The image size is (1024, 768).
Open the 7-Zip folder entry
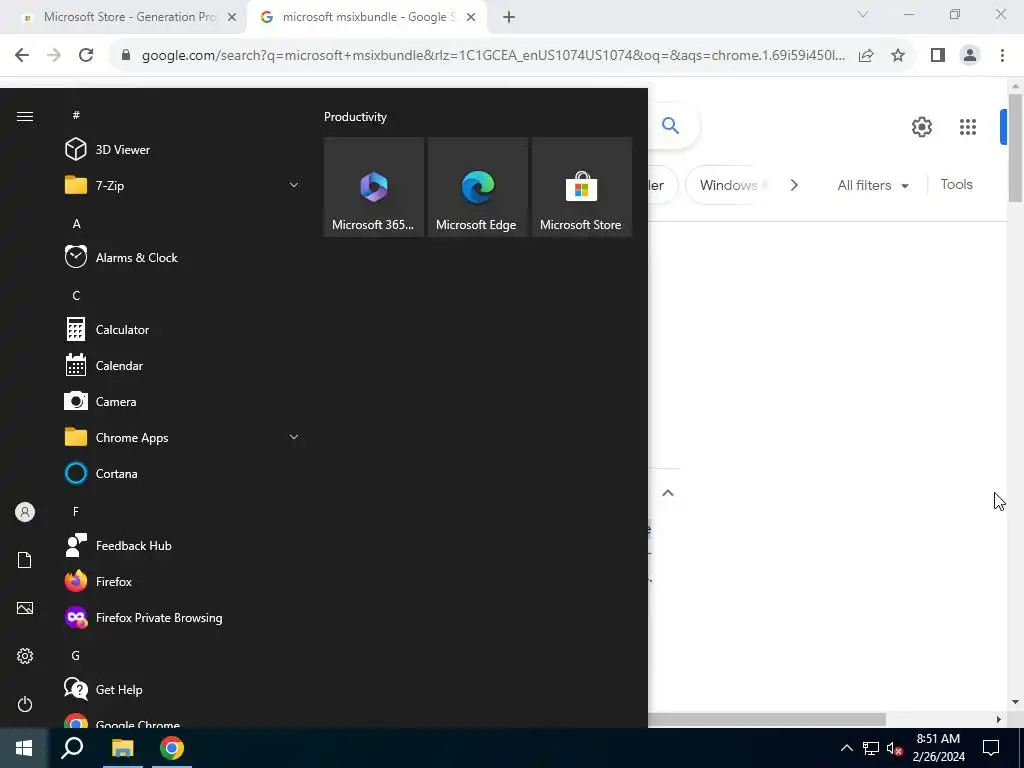(183, 185)
